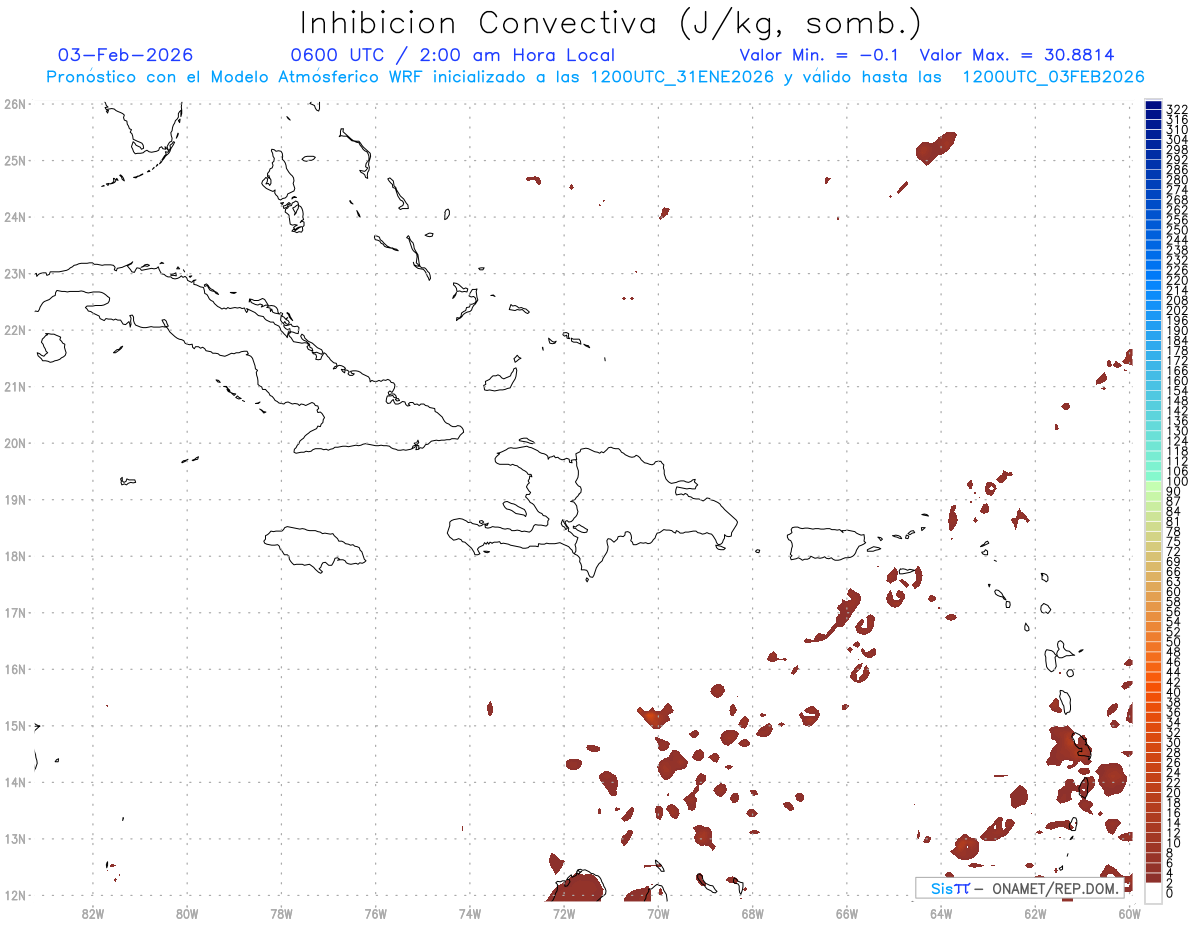Viewport: 1200px width, 927px height.
Task: Click the "70W" longitude label
Action: 658,912
